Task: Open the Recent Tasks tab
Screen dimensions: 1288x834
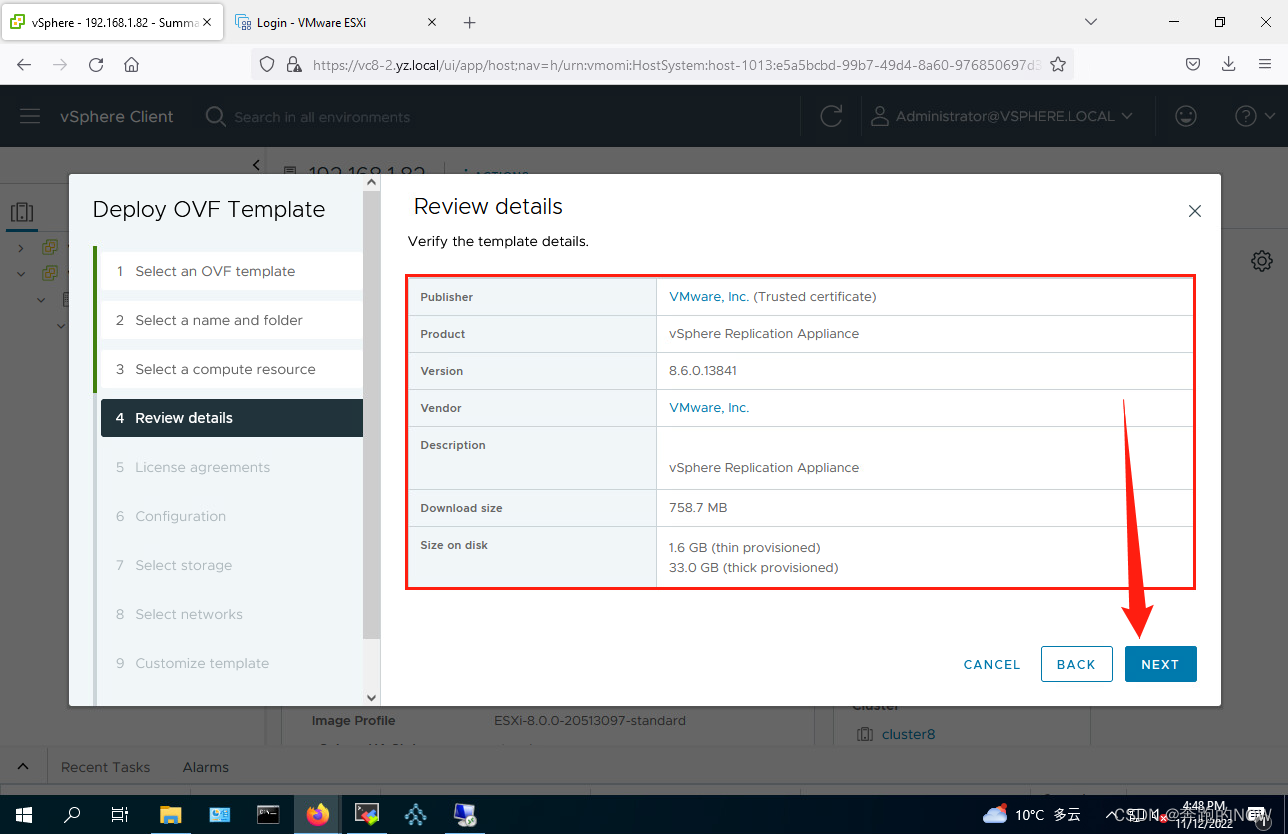Action: 105,767
